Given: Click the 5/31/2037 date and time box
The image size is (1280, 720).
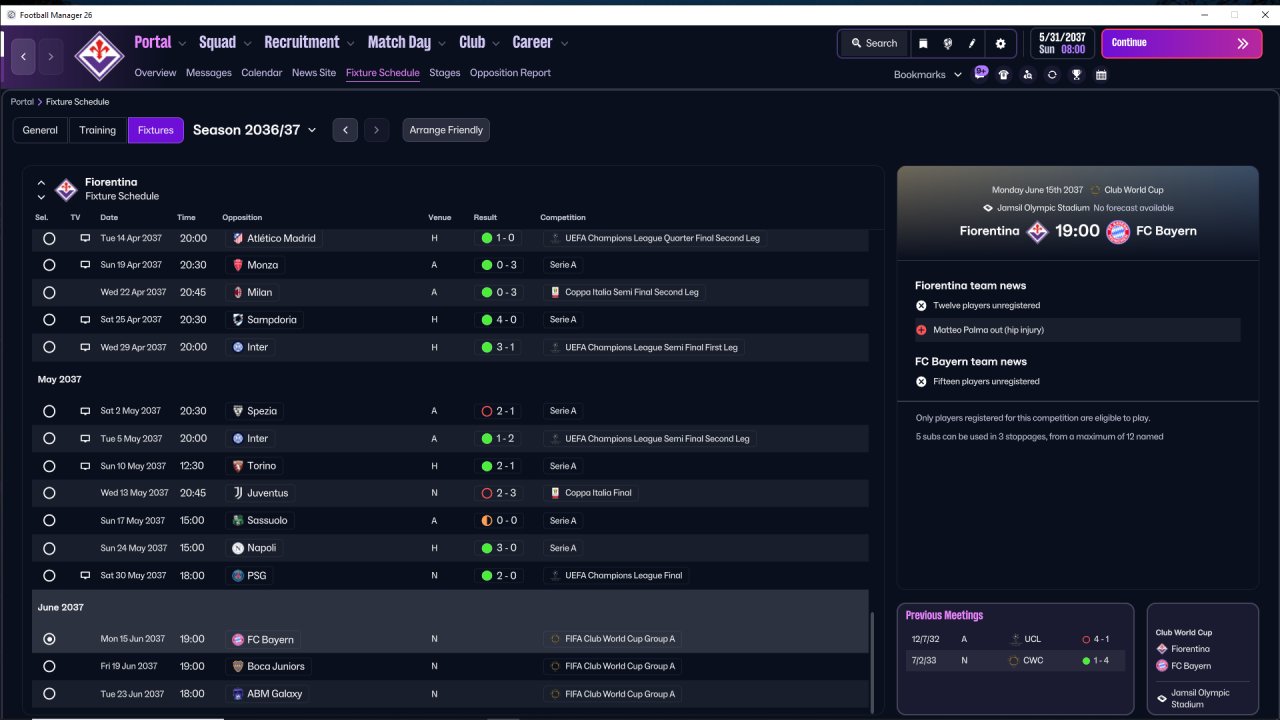Looking at the screenshot, I should click(1062, 43).
